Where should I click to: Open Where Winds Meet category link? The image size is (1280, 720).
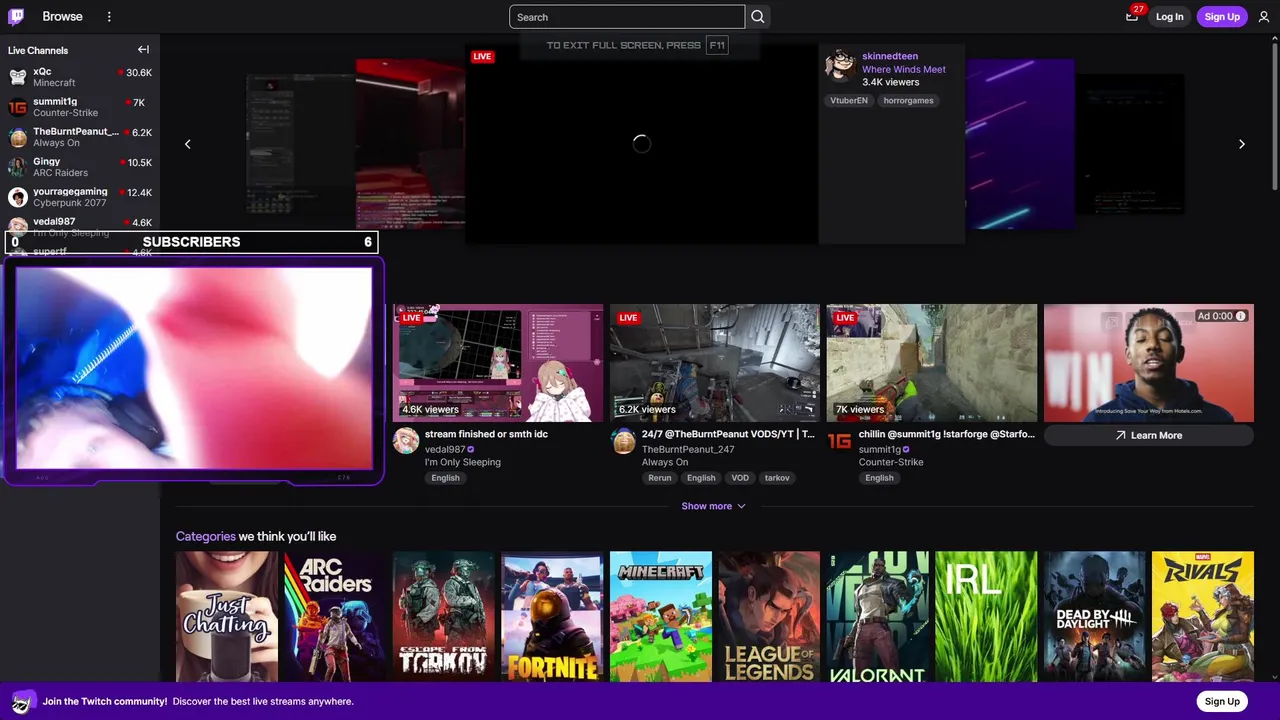tap(904, 69)
